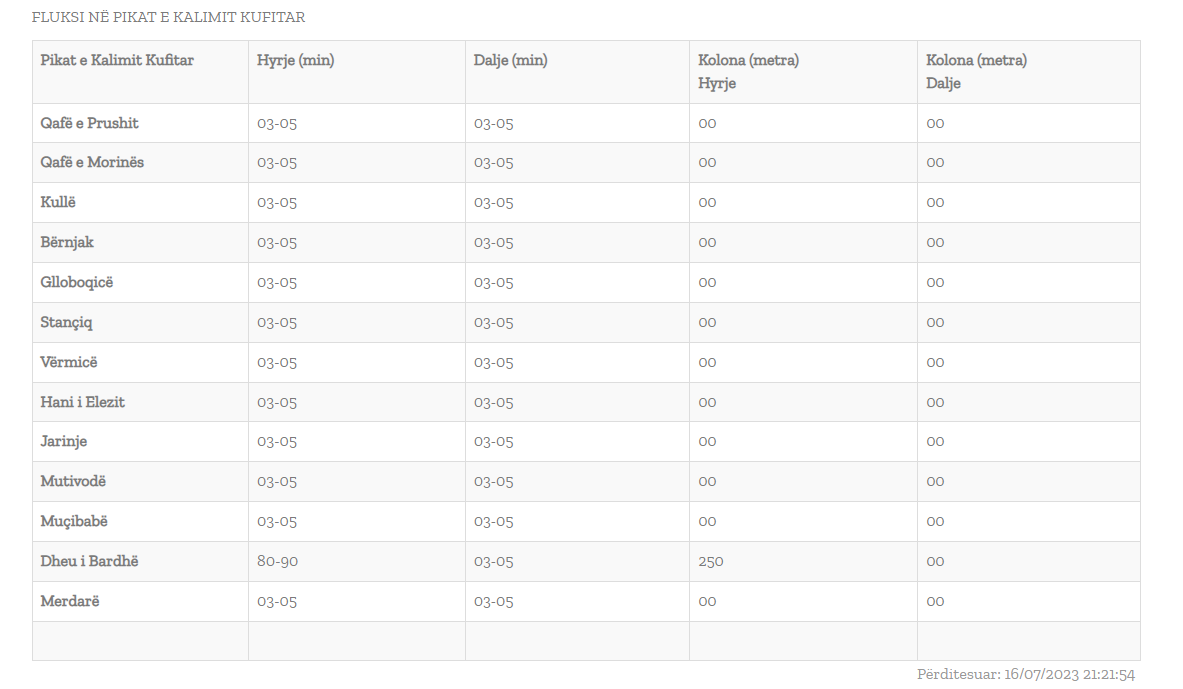Click the Hyrje (min) column header
Image resolution: width=1183 pixels, height=689 pixels.
pos(296,60)
